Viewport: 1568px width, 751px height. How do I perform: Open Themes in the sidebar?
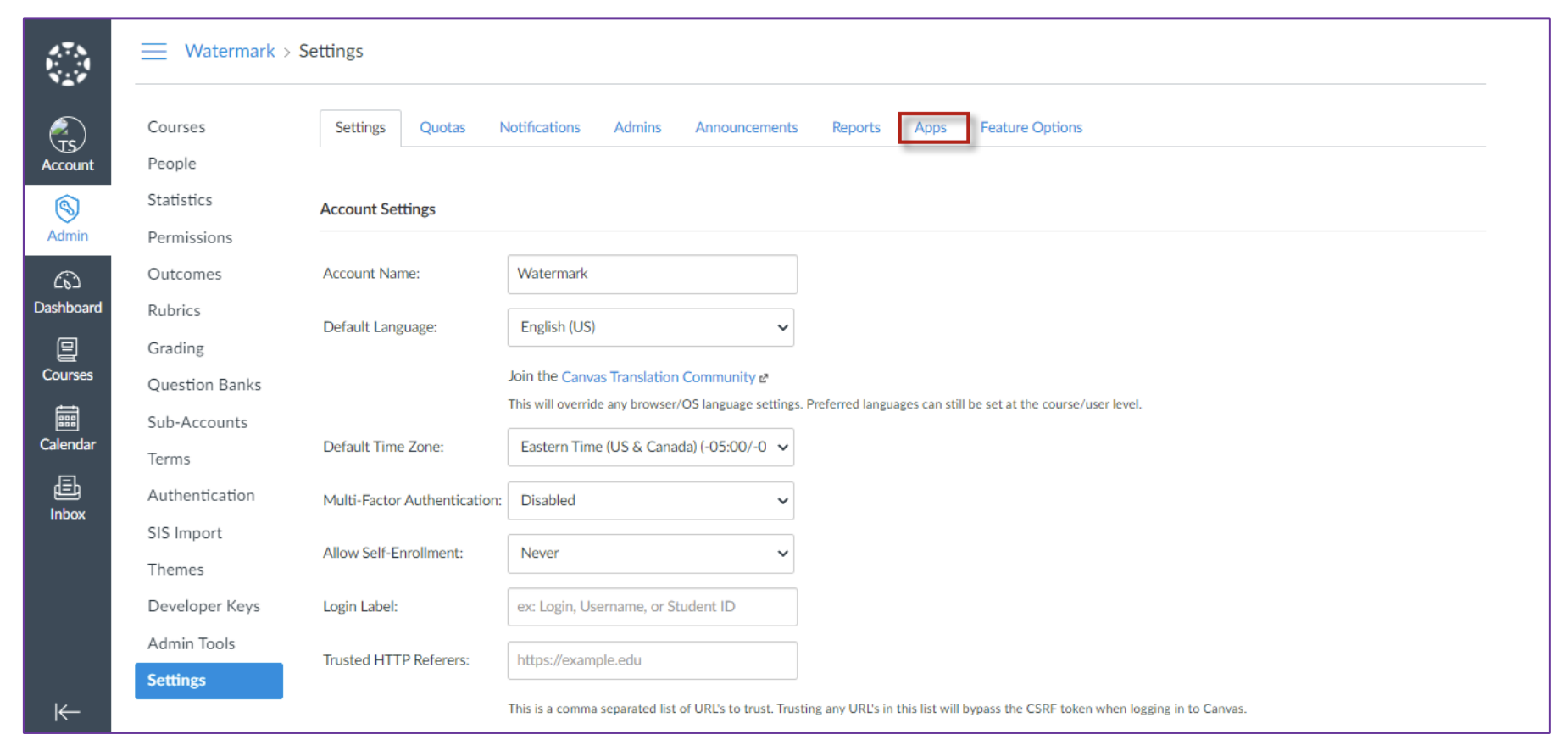[x=175, y=570]
